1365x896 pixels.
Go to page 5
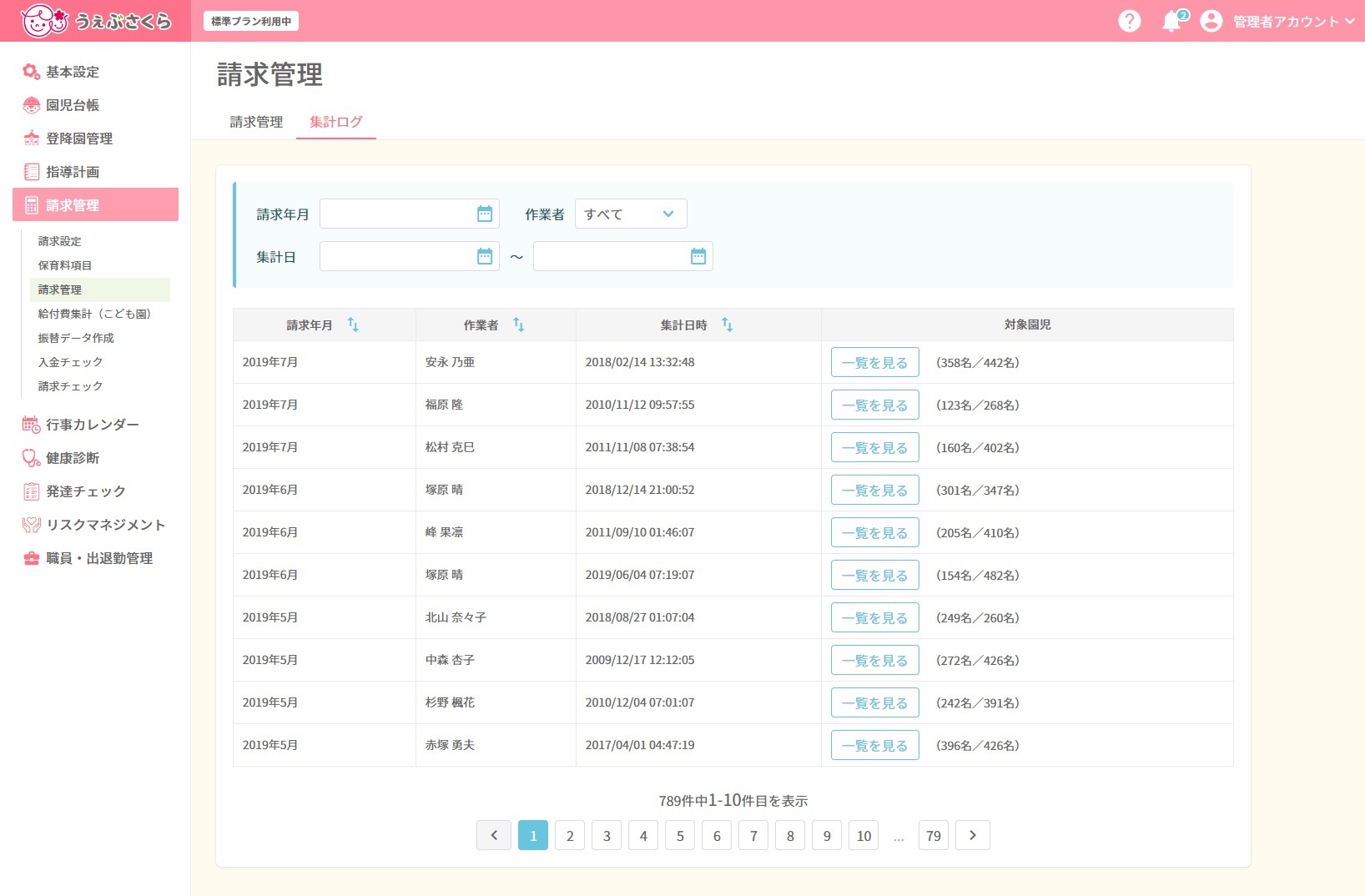click(680, 835)
